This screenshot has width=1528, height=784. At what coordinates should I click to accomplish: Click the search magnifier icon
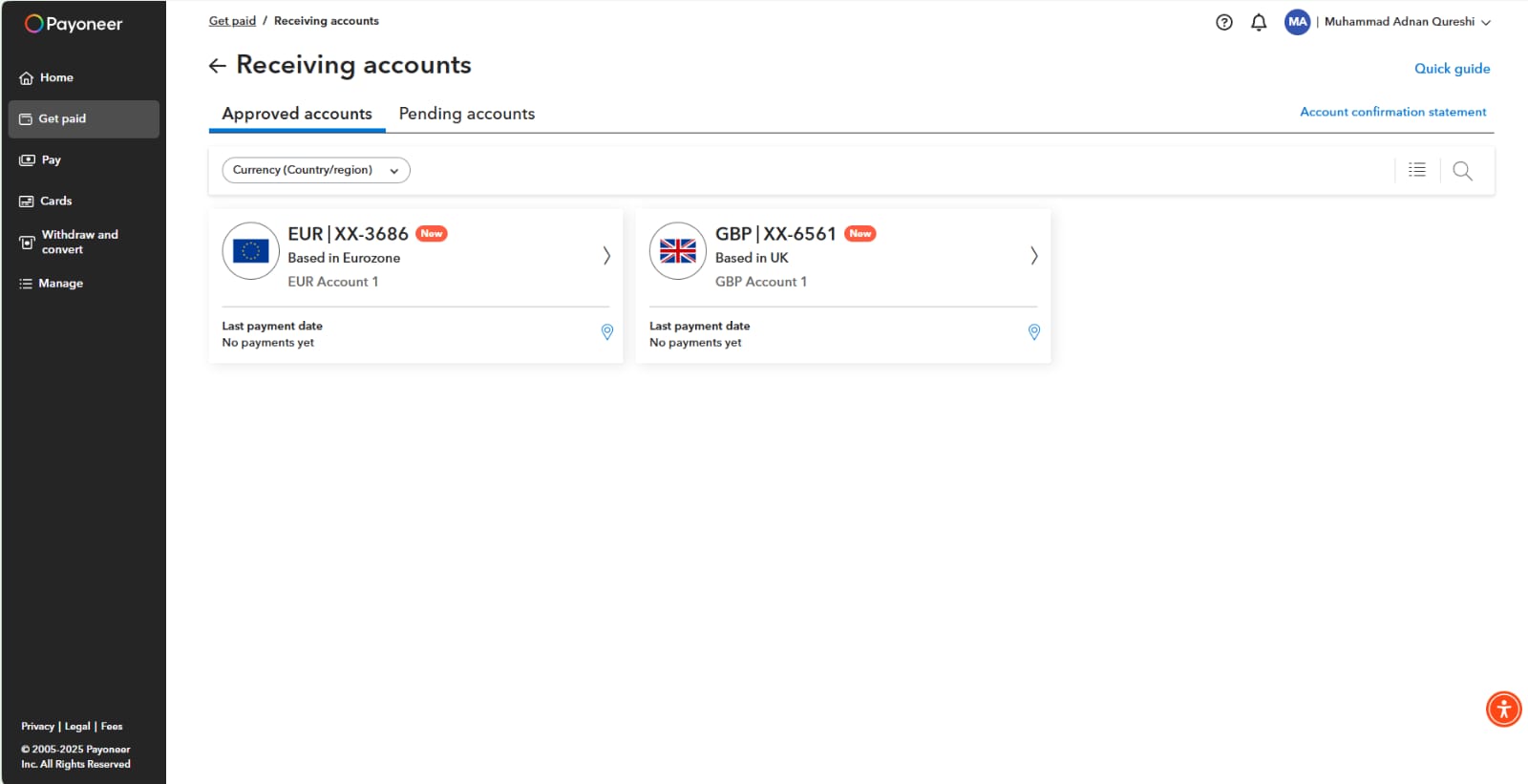point(1462,171)
